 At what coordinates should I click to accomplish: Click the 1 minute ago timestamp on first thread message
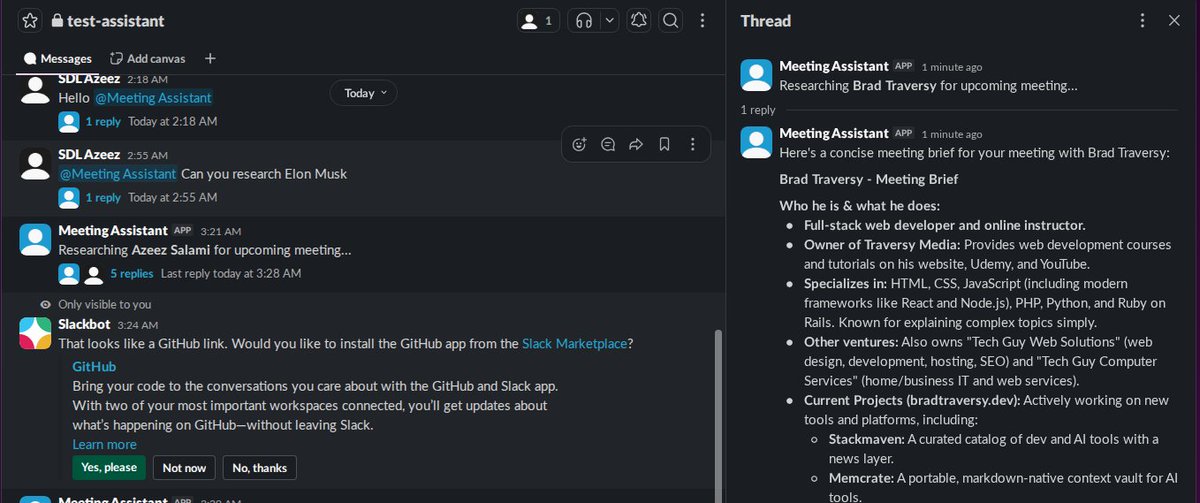click(x=951, y=67)
